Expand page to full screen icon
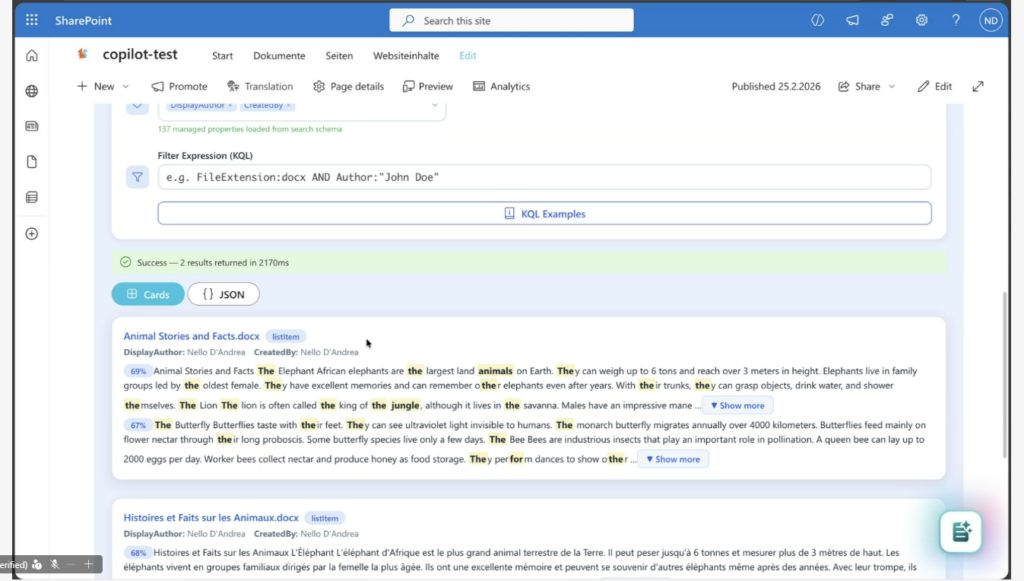This screenshot has width=1024, height=581. [x=978, y=86]
